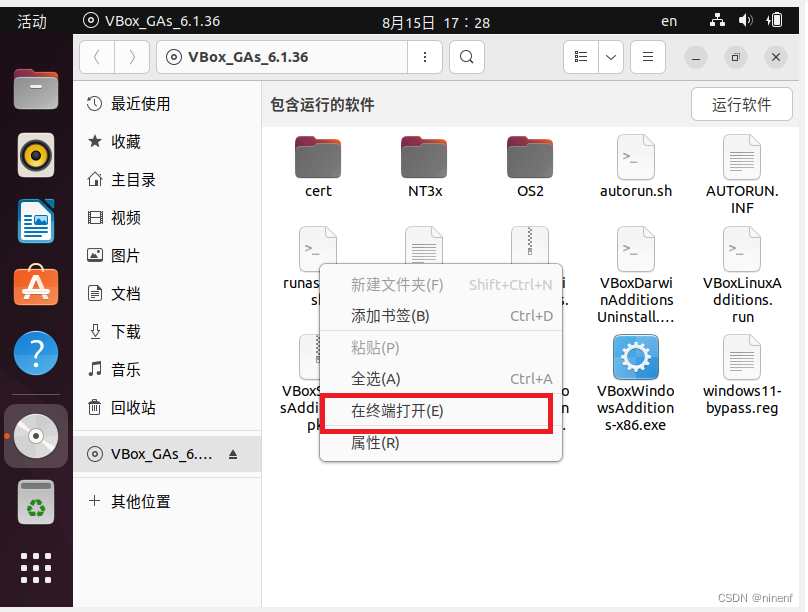Open Trash from the dock
Viewport: 808px width, 612px height.
pyautogui.click(x=36, y=502)
